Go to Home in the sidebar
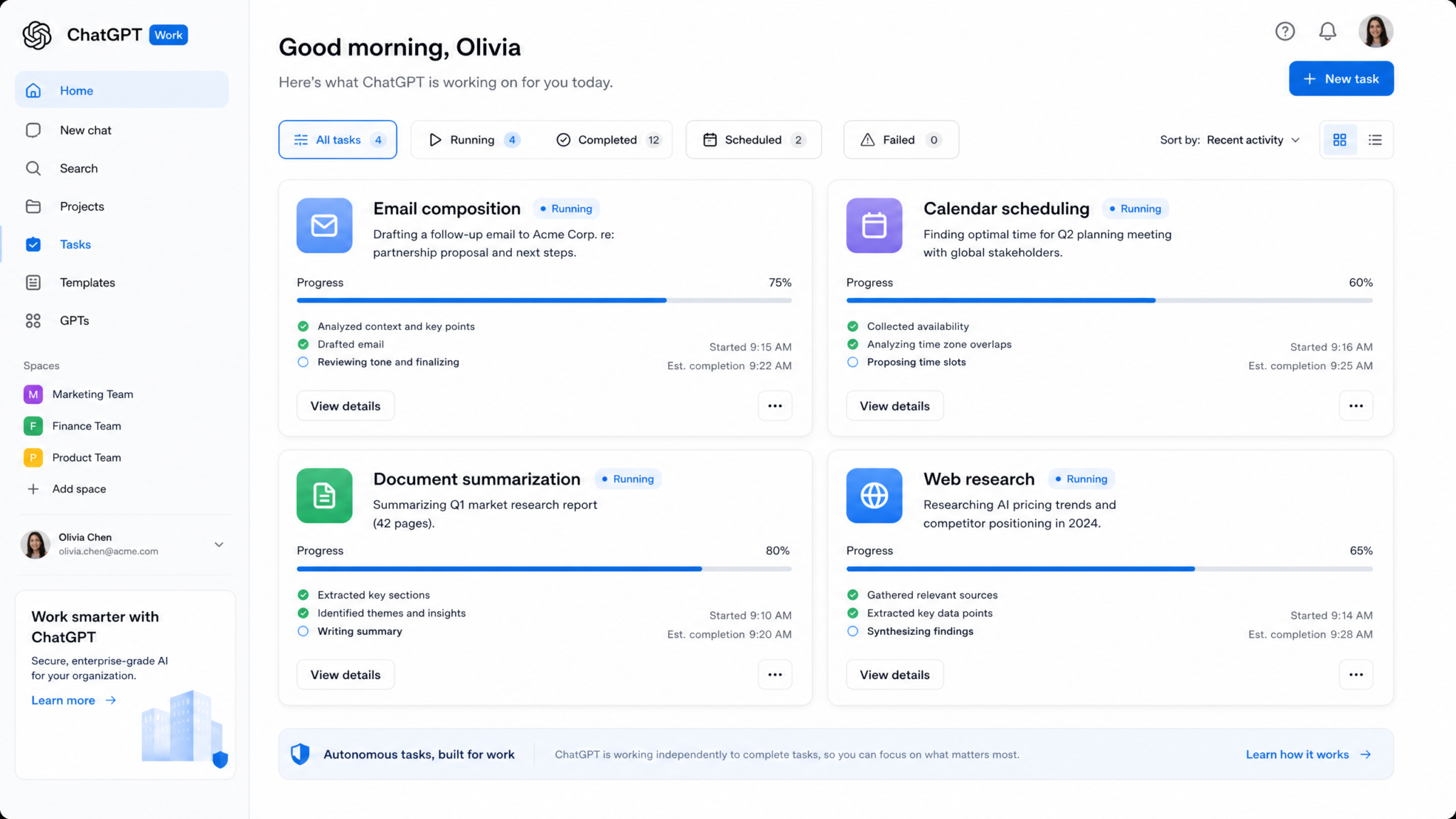 (x=122, y=90)
